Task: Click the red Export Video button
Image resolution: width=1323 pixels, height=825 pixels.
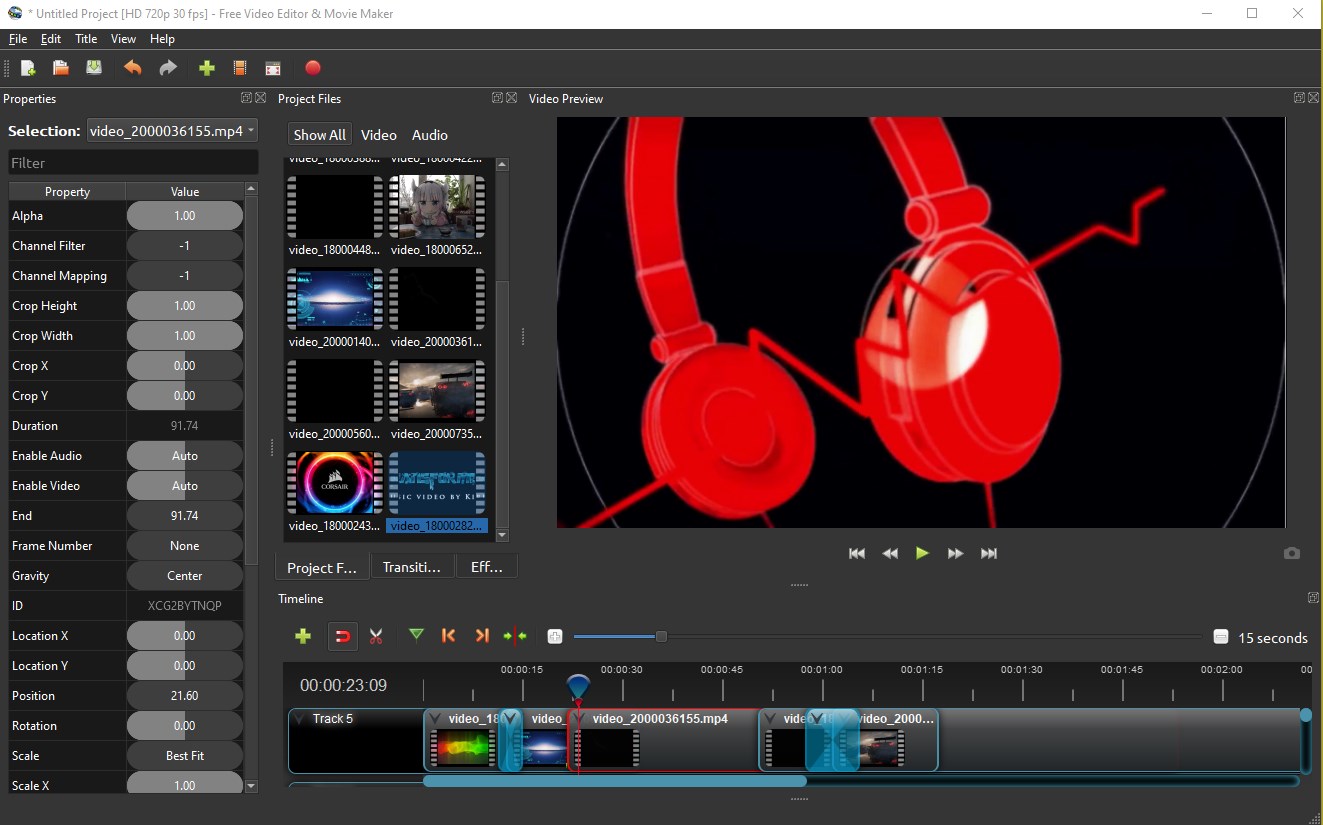Action: point(313,68)
